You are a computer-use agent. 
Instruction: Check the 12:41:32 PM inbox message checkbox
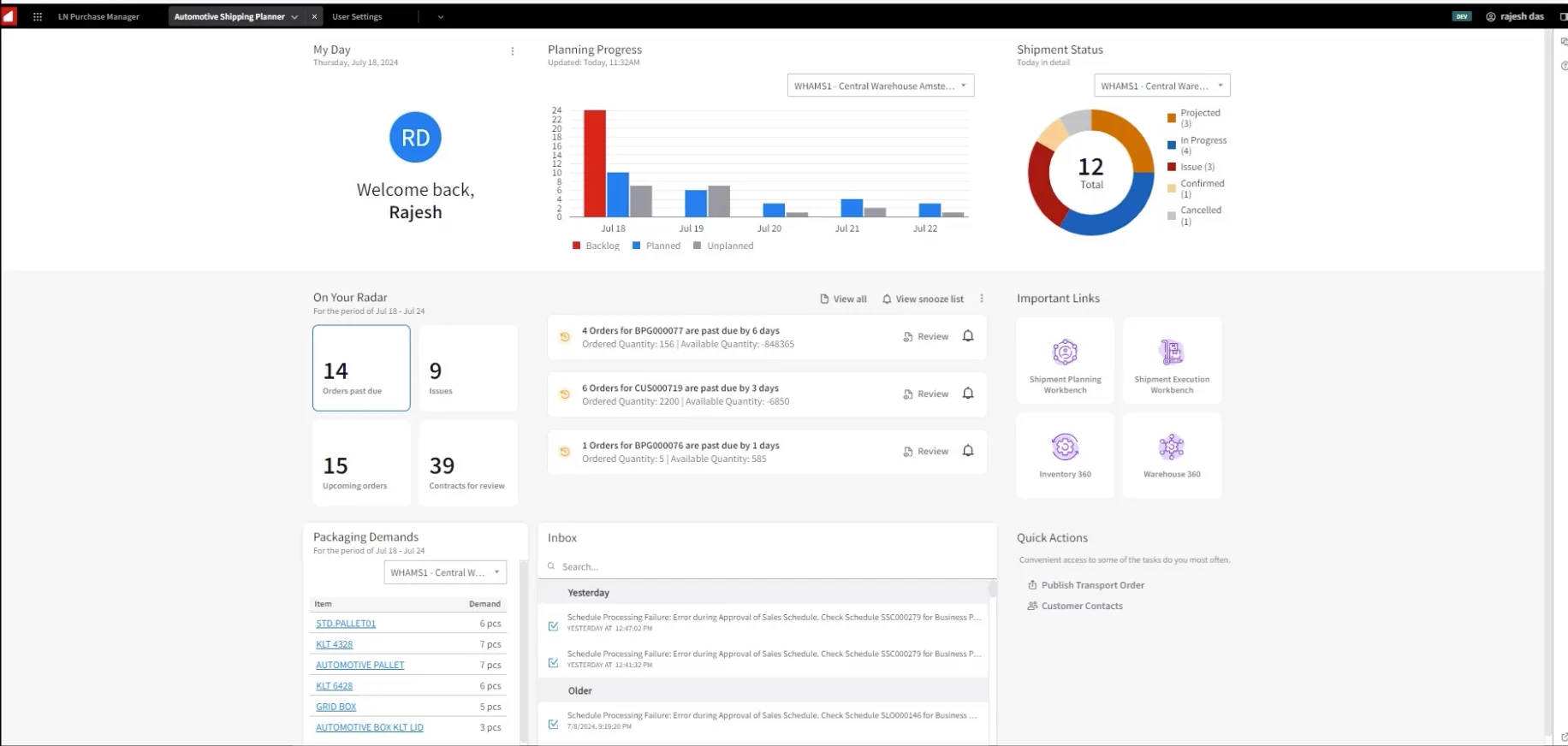coord(553,663)
